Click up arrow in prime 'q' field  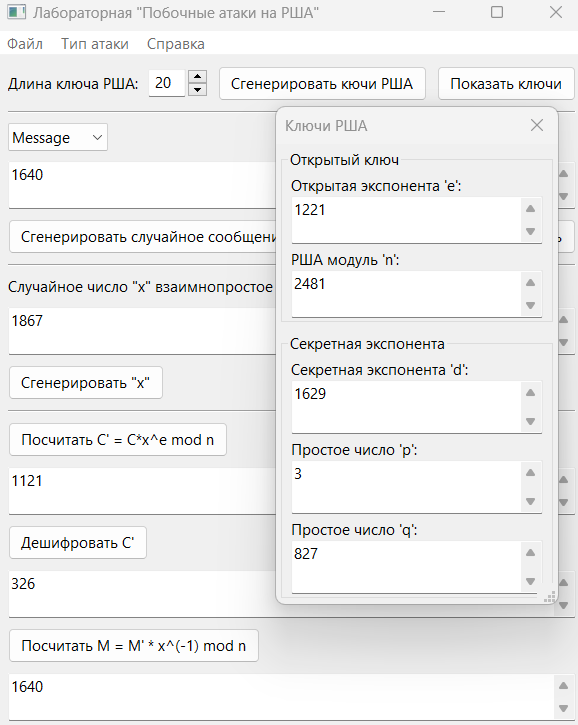pos(530,553)
